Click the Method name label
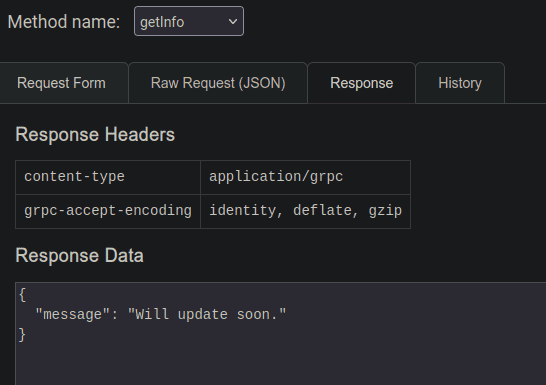546x385 pixels. click(64, 22)
